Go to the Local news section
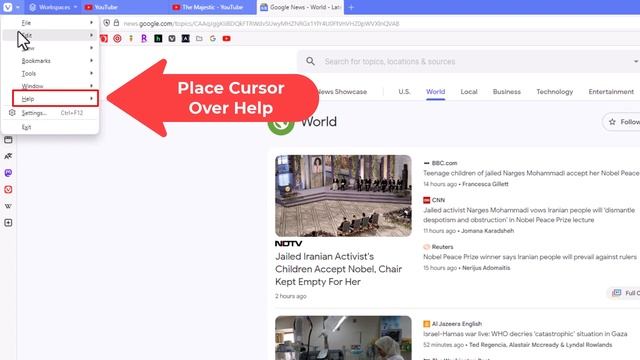The height and width of the screenshot is (360, 640). point(469,92)
